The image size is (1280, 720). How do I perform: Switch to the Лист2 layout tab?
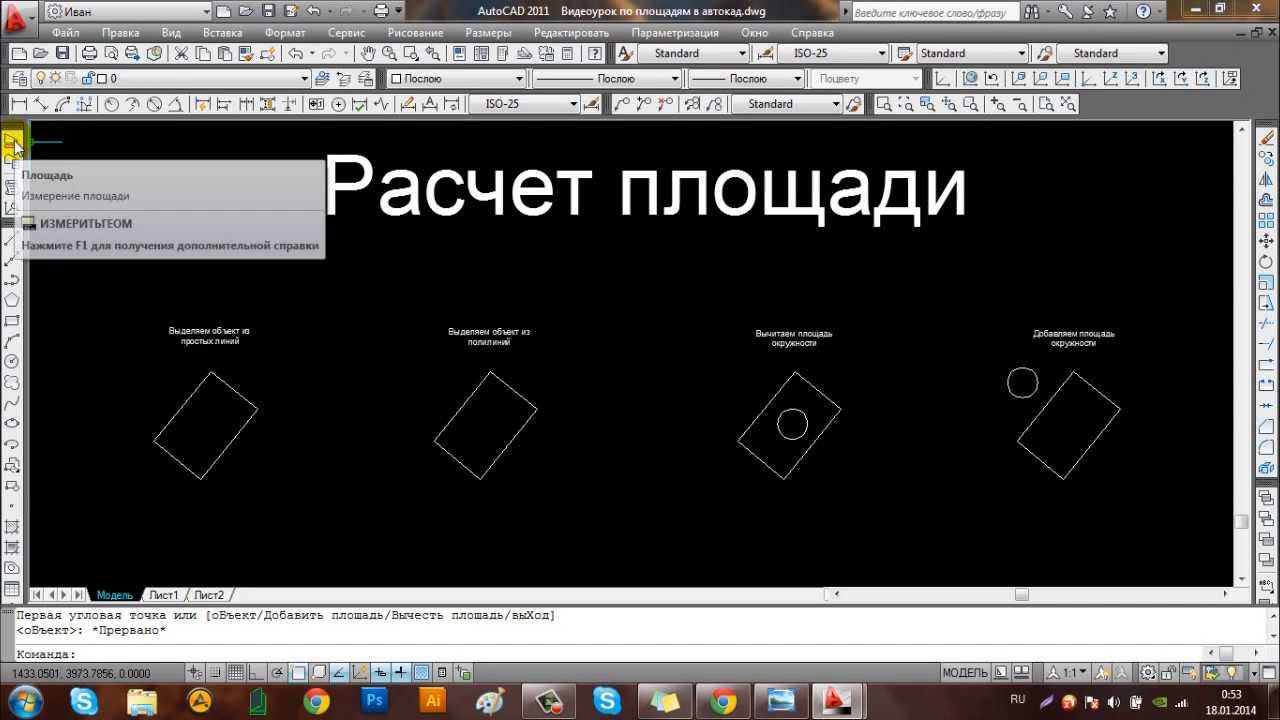coord(209,595)
